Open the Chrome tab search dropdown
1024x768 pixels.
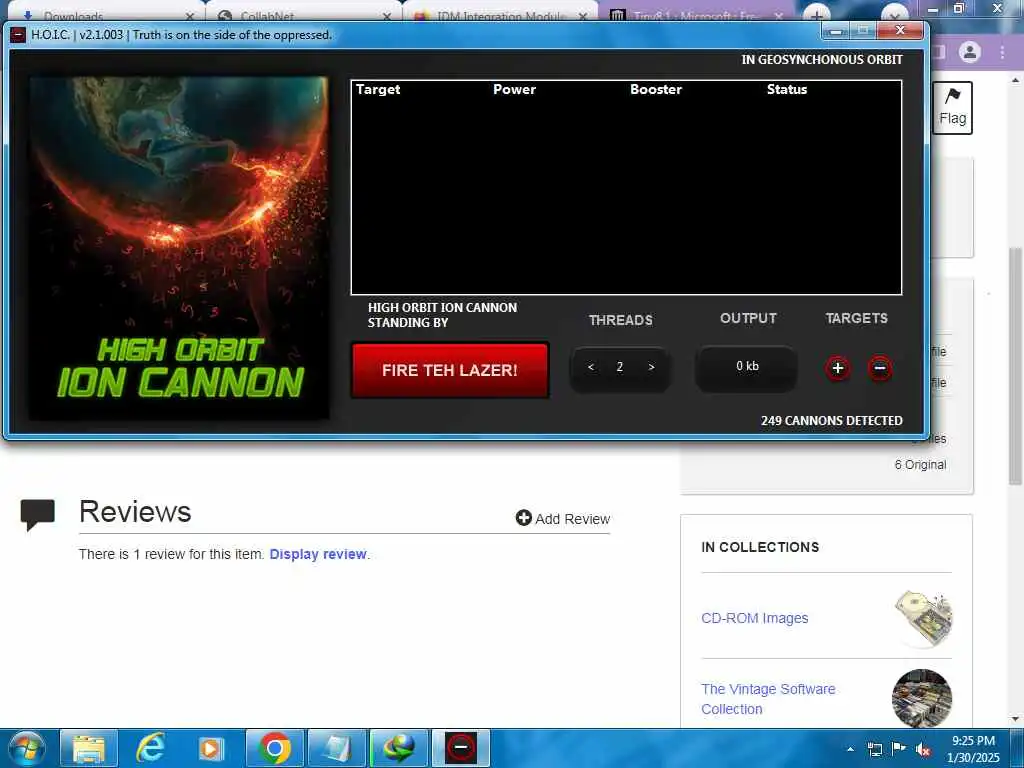click(x=895, y=14)
